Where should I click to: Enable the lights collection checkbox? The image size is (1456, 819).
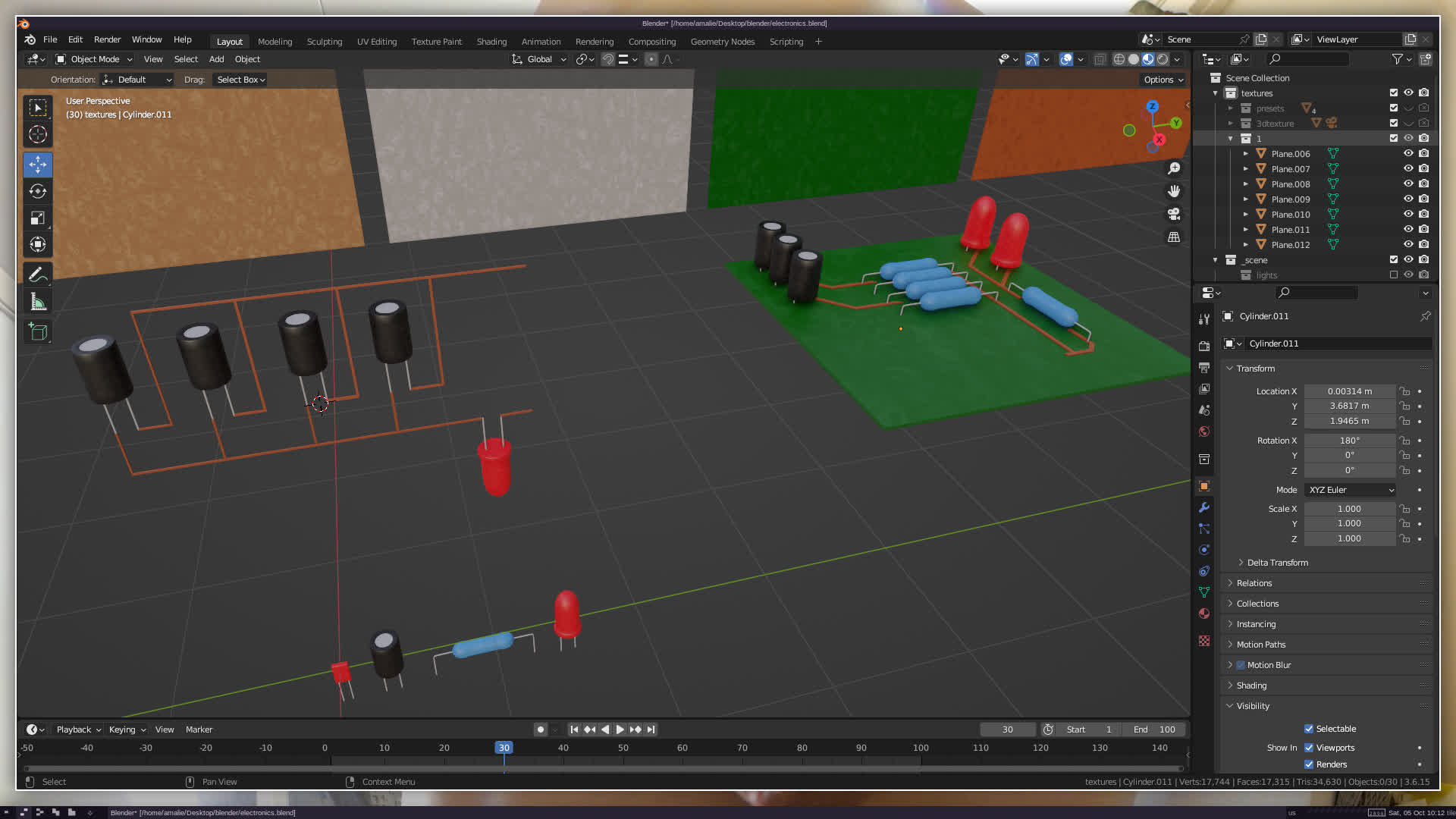click(1393, 275)
